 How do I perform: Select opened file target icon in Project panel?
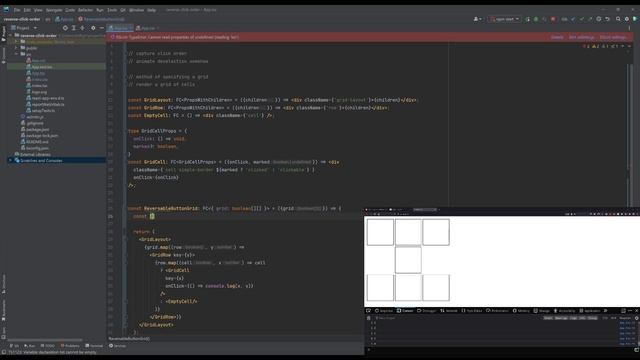point(65,28)
